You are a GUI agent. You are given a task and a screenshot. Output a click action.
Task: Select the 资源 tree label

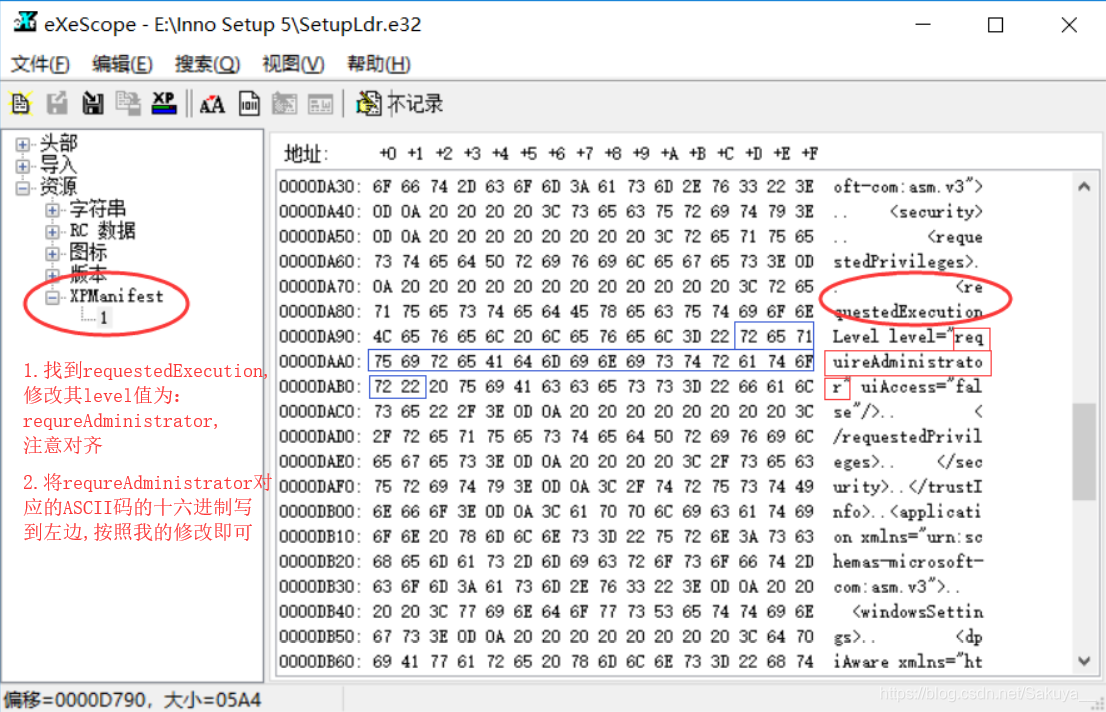click(x=59, y=187)
